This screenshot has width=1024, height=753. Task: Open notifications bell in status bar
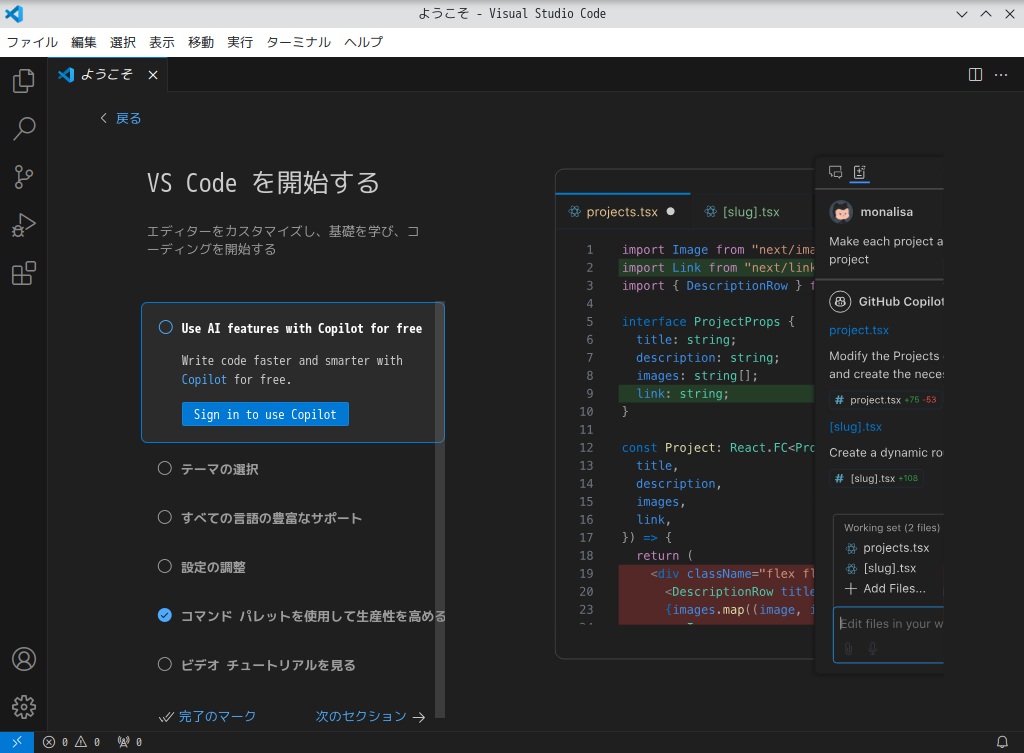1002,742
